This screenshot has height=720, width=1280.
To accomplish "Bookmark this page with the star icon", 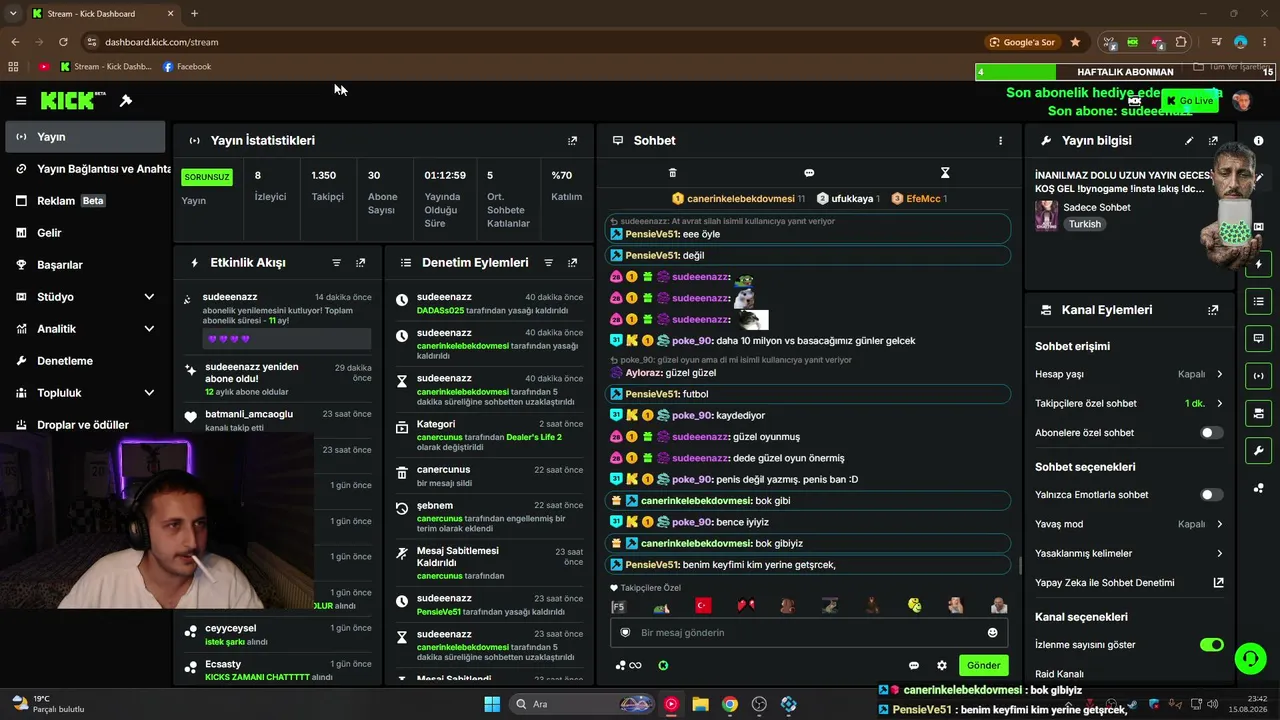I will tap(1075, 42).
